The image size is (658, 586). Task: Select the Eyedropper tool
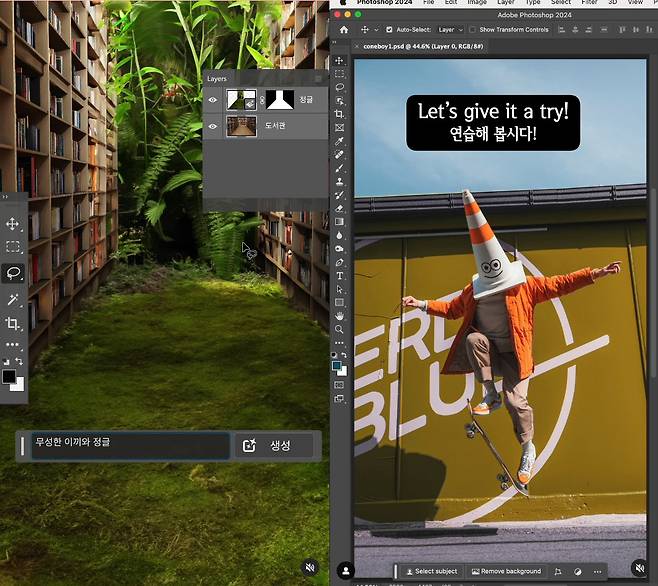click(x=340, y=142)
